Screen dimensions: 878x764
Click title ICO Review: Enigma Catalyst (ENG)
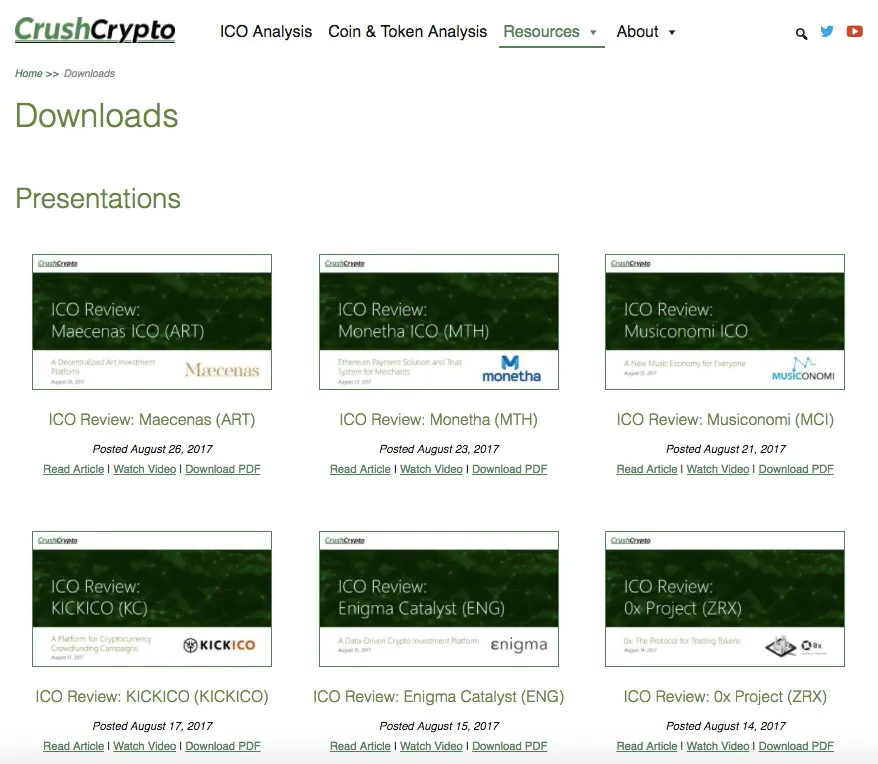tap(438, 696)
